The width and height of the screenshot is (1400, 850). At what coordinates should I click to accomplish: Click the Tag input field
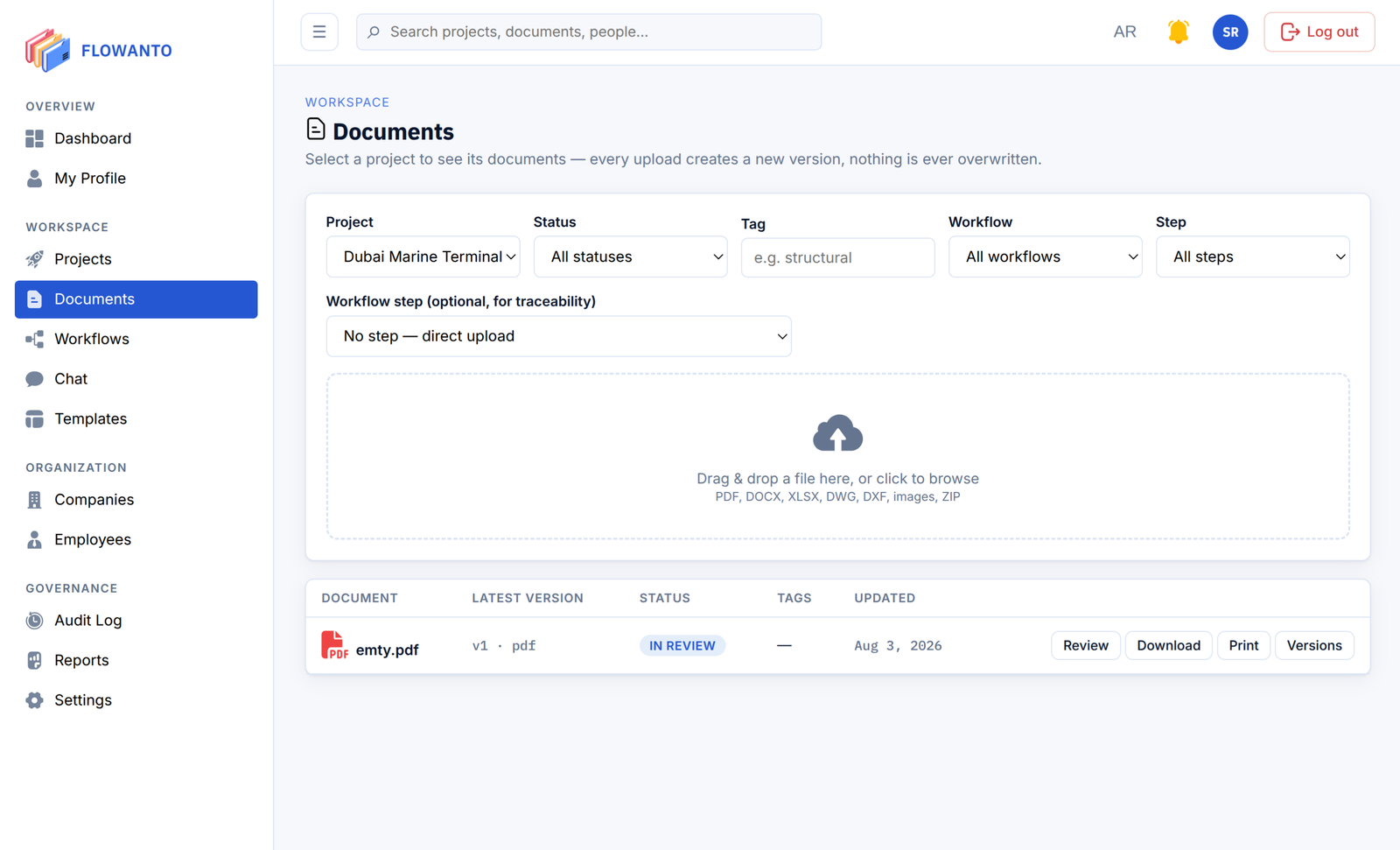click(x=838, y=257)
